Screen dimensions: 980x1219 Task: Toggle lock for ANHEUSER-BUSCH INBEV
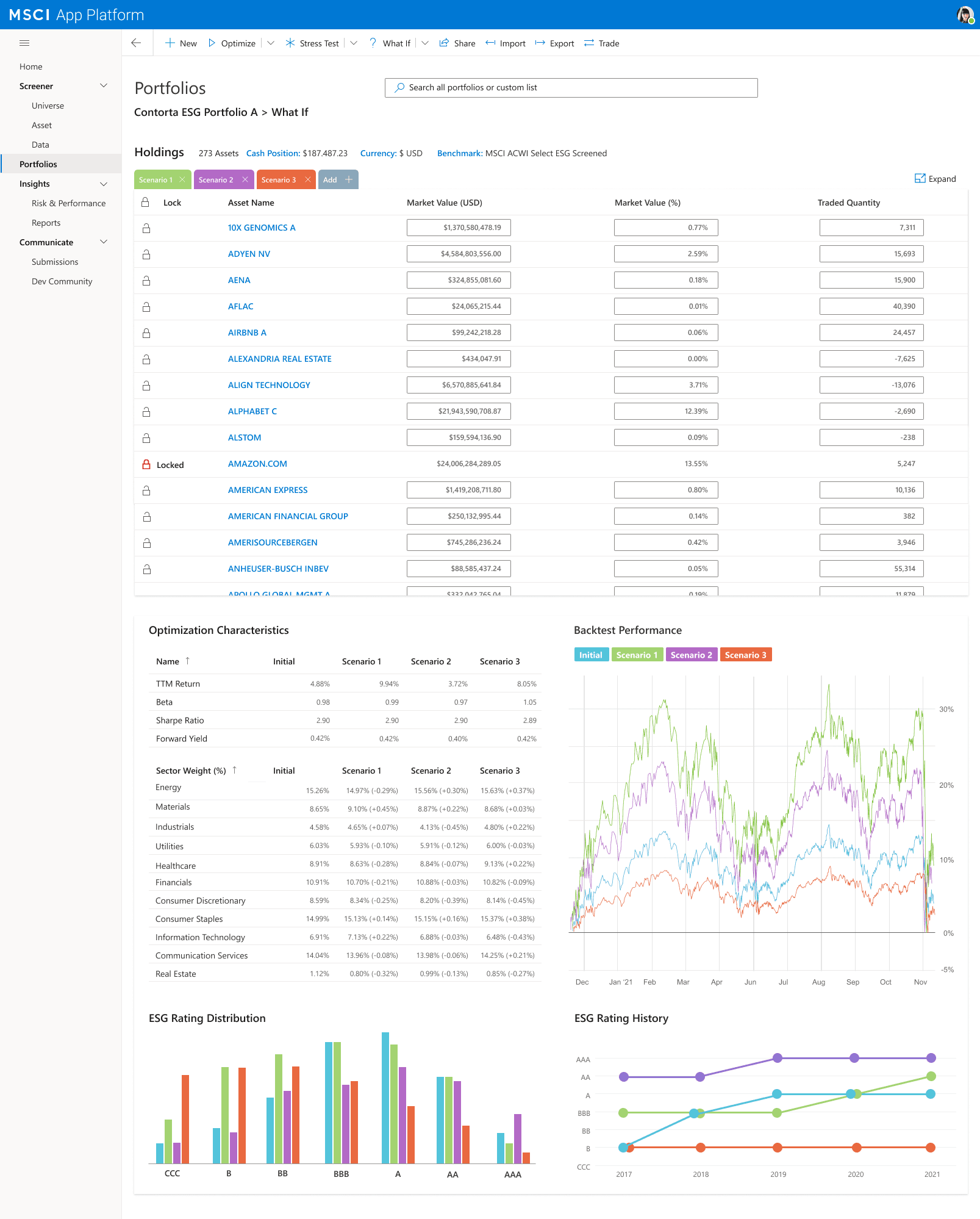point(146,569)
